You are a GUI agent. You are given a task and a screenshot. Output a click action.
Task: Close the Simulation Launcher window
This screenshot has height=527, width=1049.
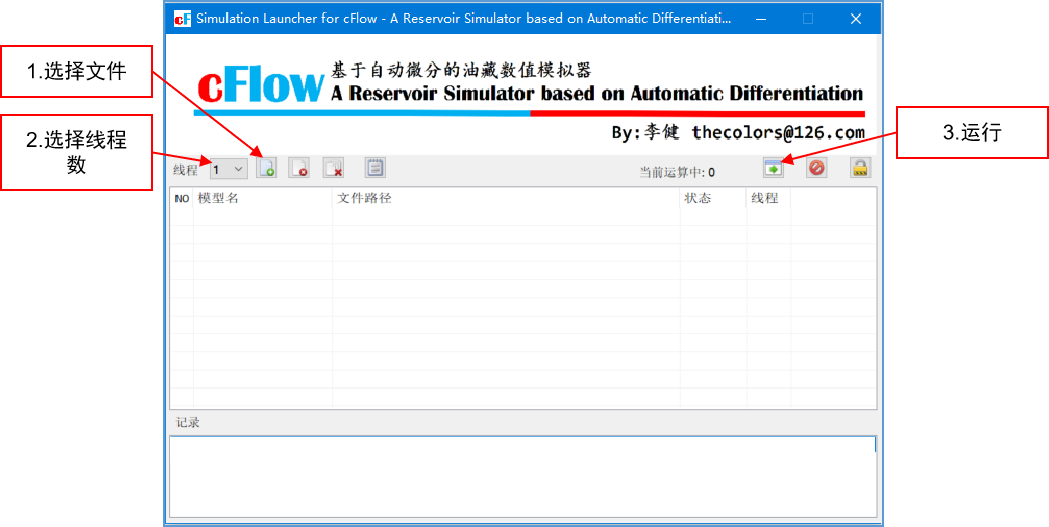coord(856,19)
